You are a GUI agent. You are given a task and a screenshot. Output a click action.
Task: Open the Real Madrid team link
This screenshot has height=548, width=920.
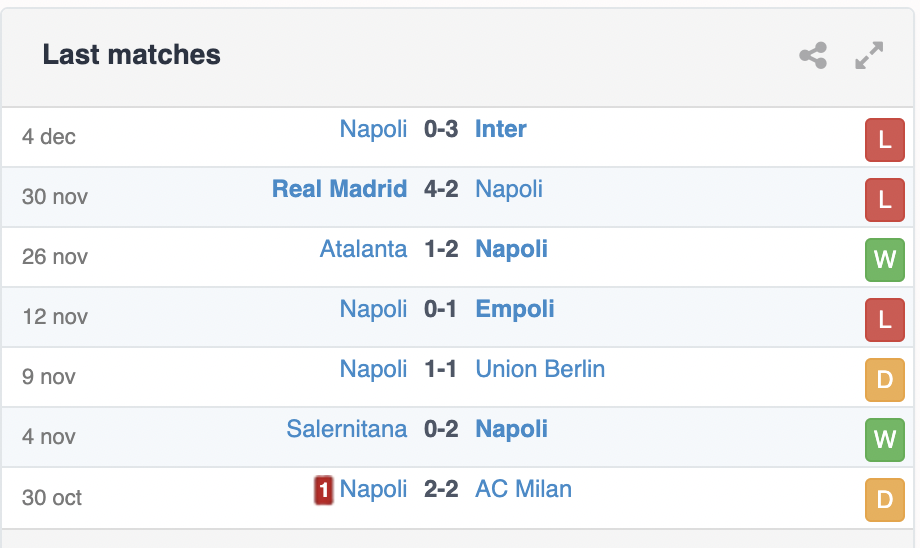[339, 189]
